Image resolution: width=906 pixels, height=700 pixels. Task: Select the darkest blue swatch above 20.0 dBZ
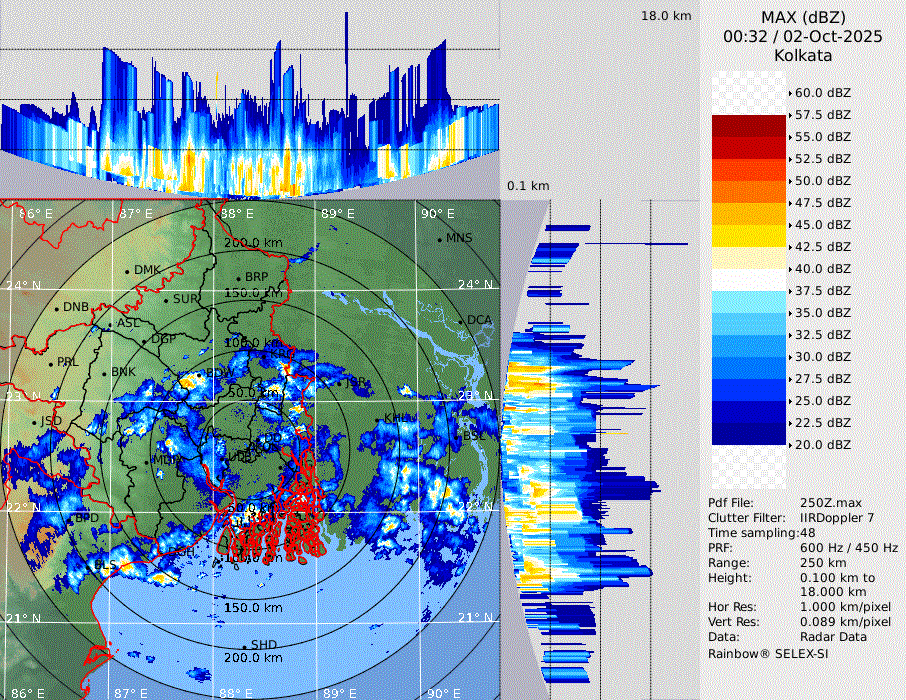(748, 433)
